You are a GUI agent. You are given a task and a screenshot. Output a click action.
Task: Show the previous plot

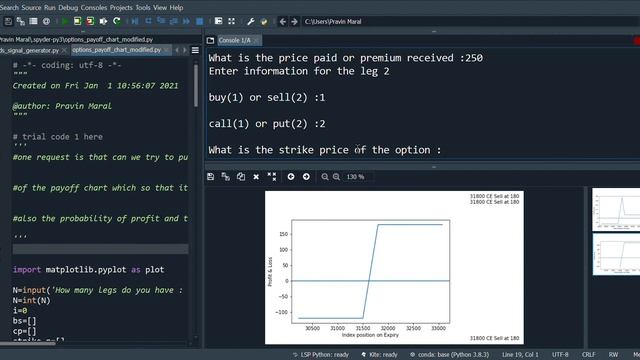coord(291,177)
